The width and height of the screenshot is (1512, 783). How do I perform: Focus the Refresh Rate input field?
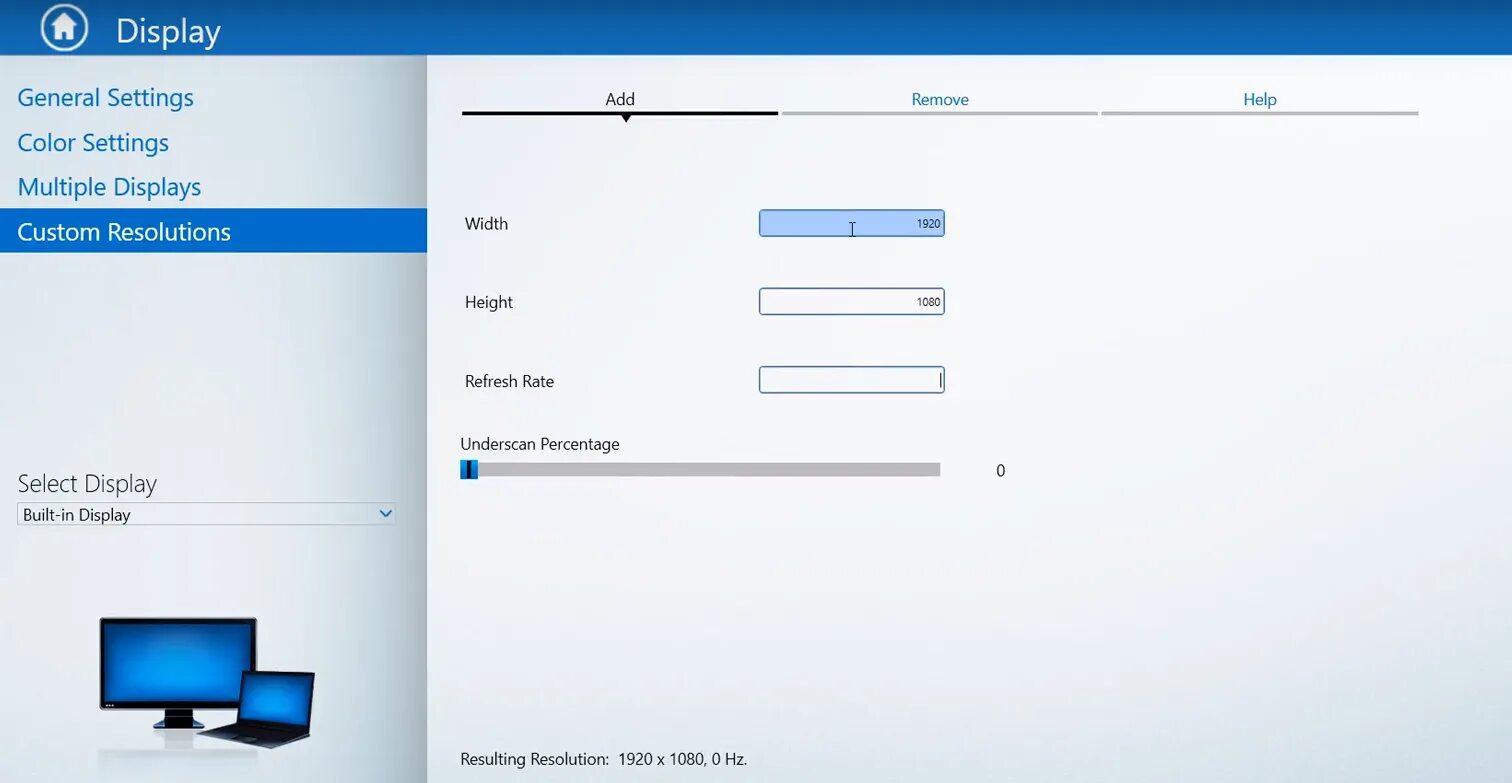tap(852, 380)
